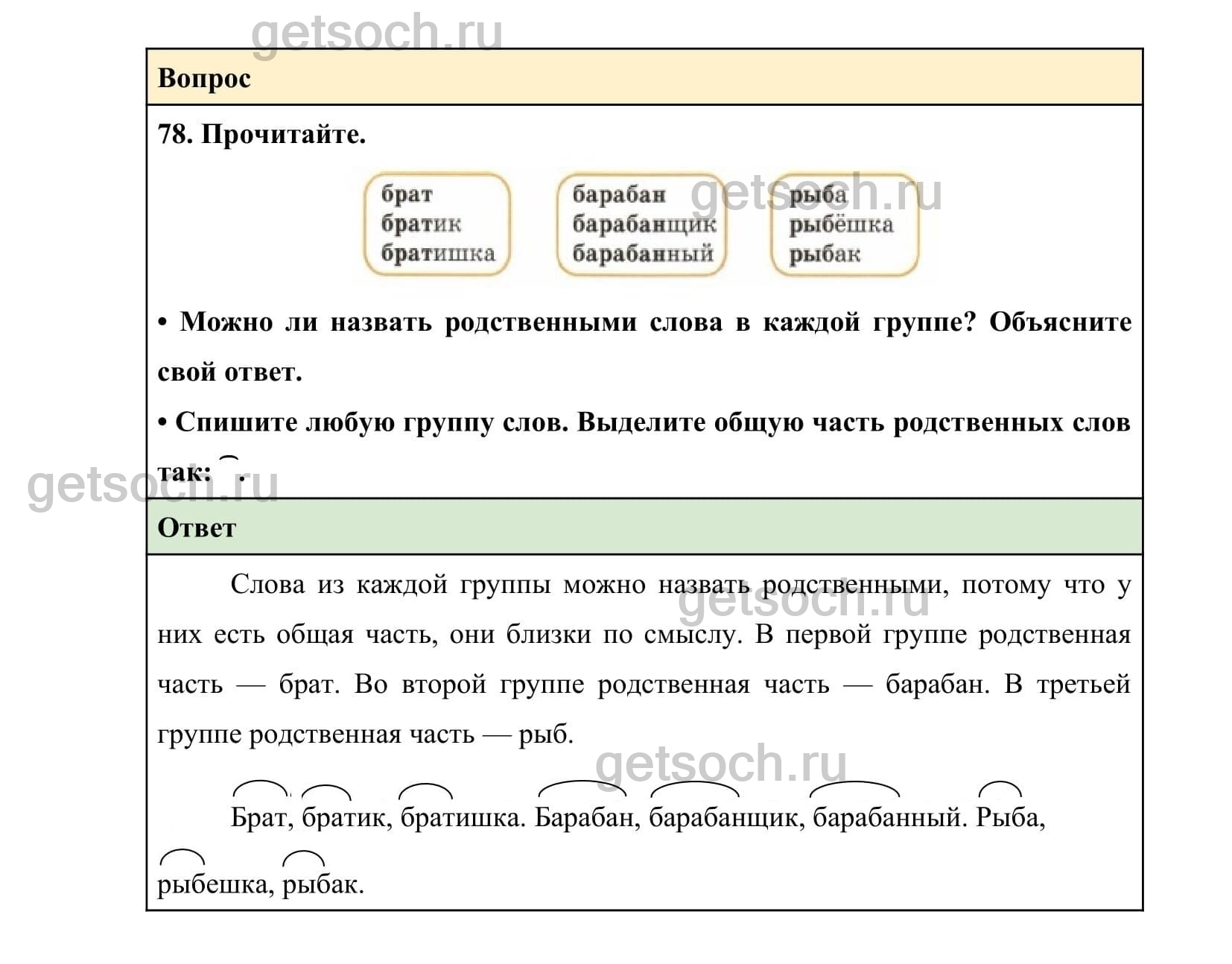Open the getsoch.ru watermark at the page top

(x=376, y=32)
